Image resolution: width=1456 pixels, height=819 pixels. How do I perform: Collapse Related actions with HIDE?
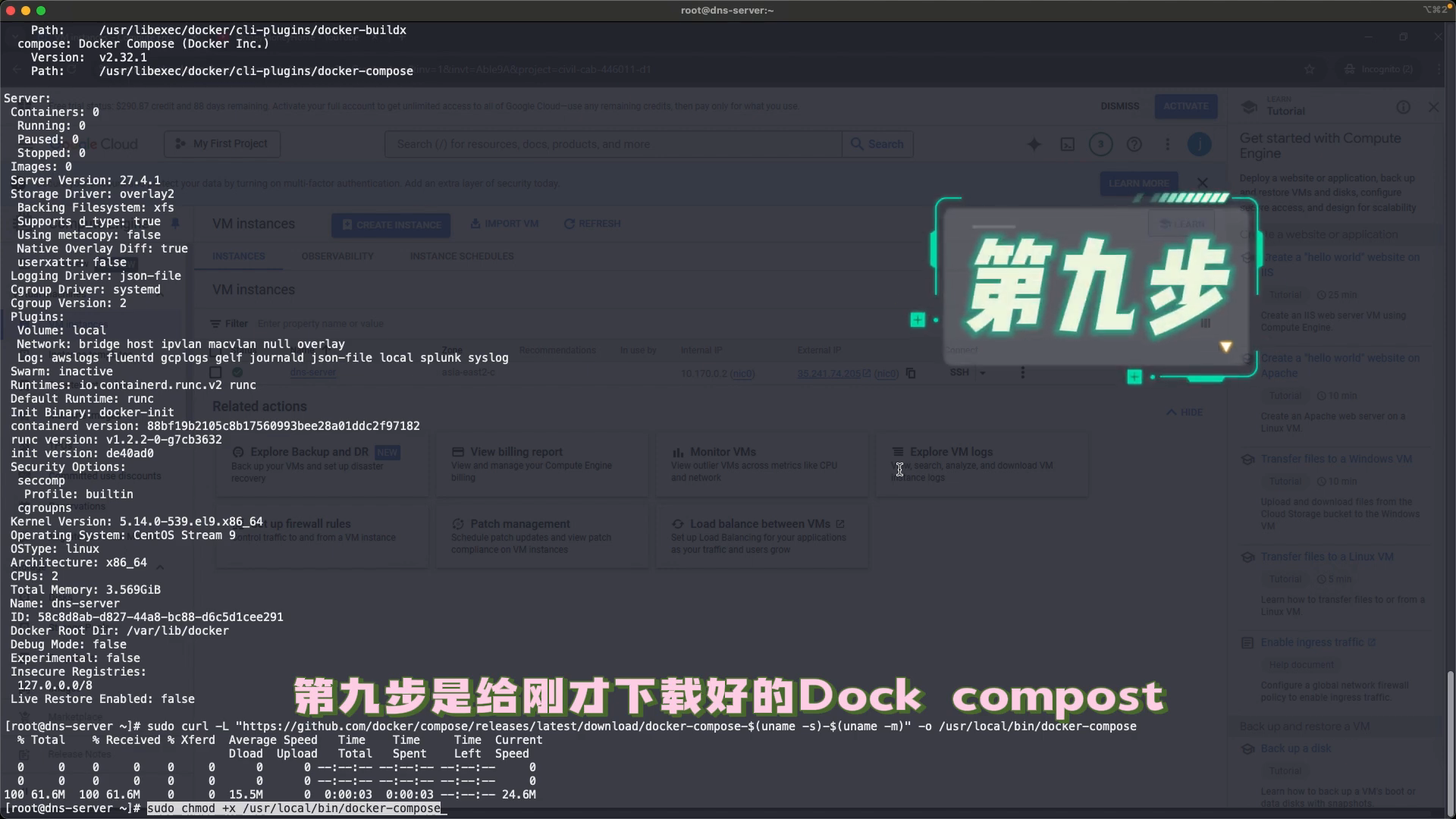tap(1185, 413)
